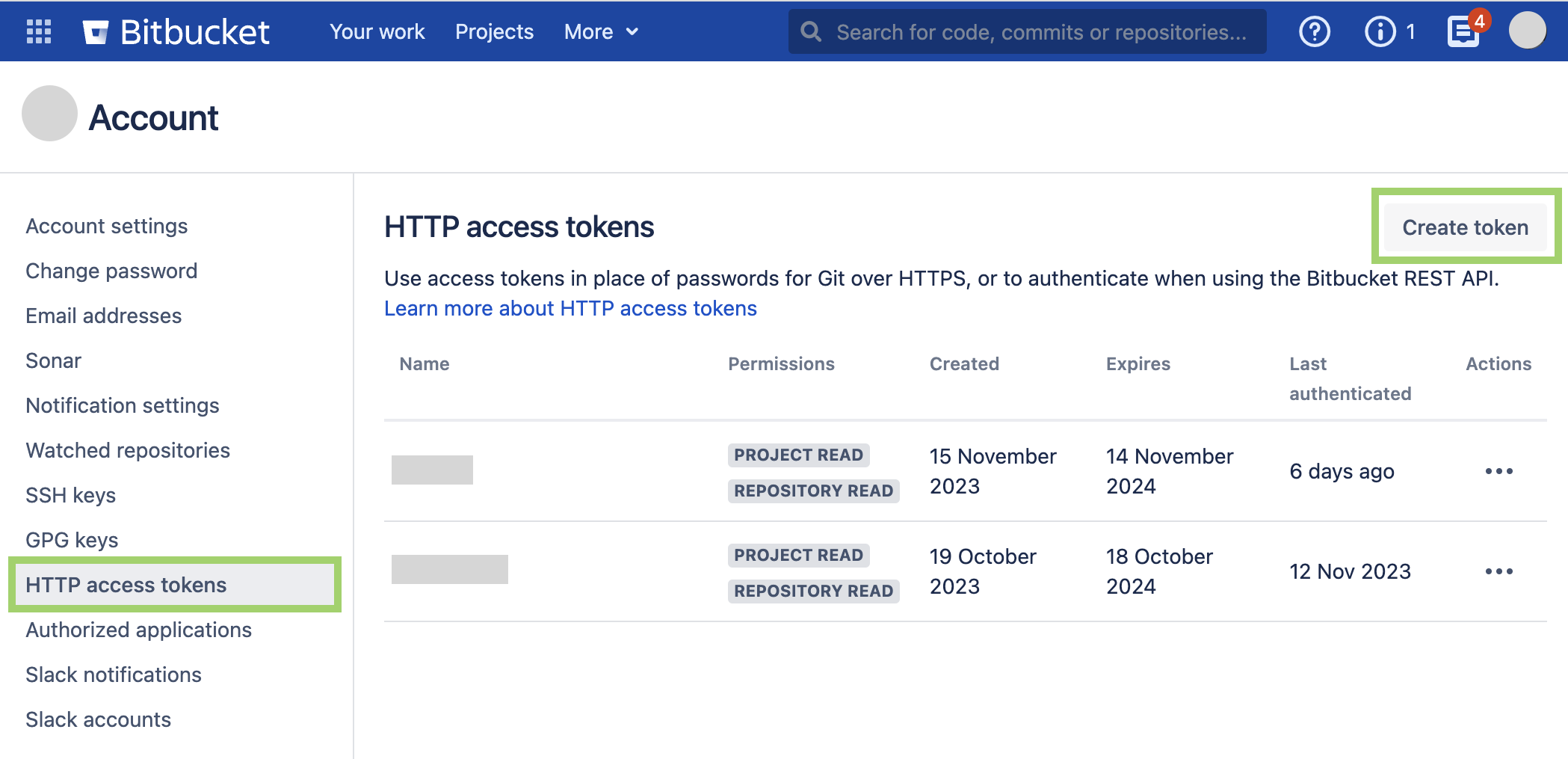Expand the More dropdown in the navbar
The image size is (1568, 759).
601,31
